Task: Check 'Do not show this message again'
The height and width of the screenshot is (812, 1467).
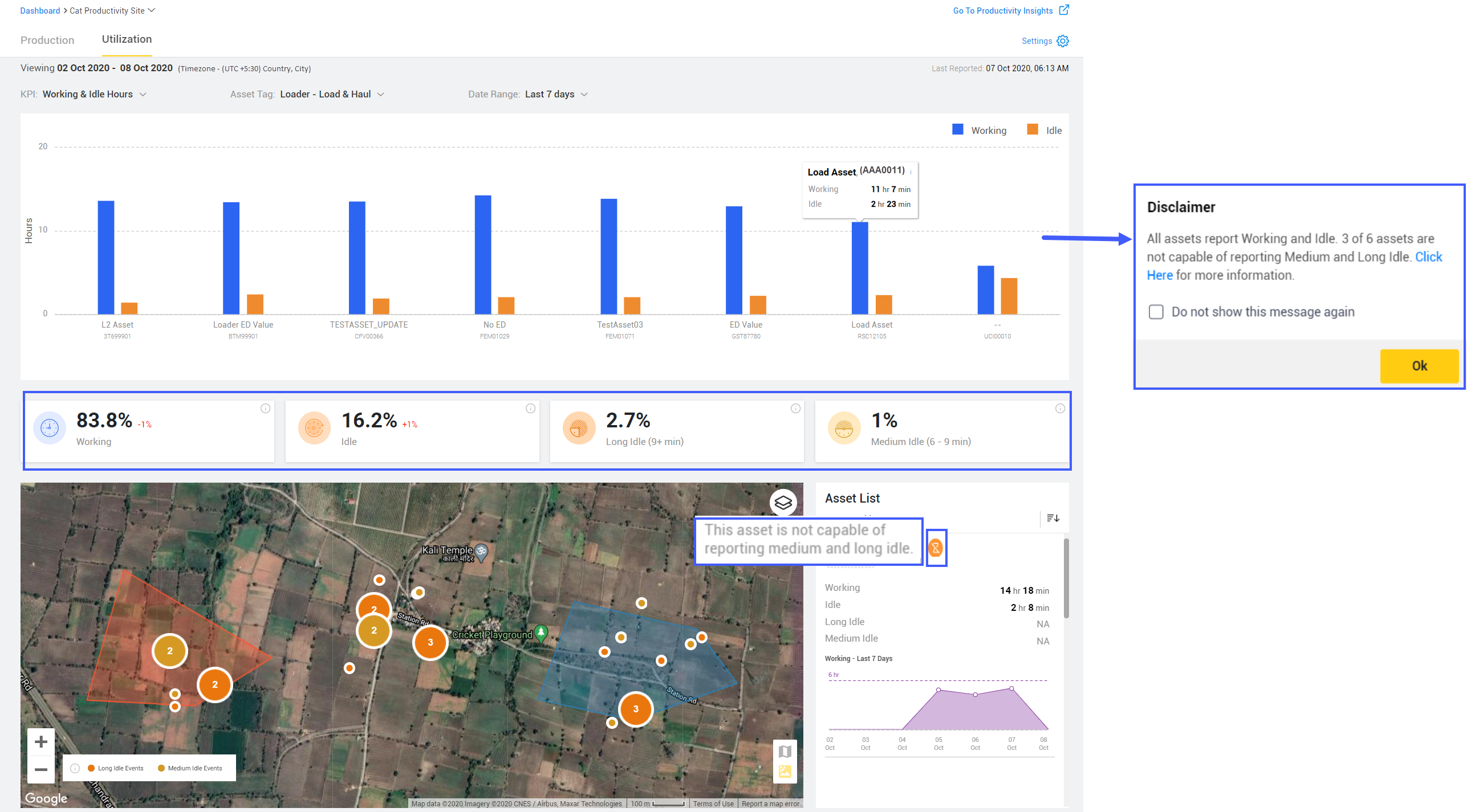Action: 1156,312
